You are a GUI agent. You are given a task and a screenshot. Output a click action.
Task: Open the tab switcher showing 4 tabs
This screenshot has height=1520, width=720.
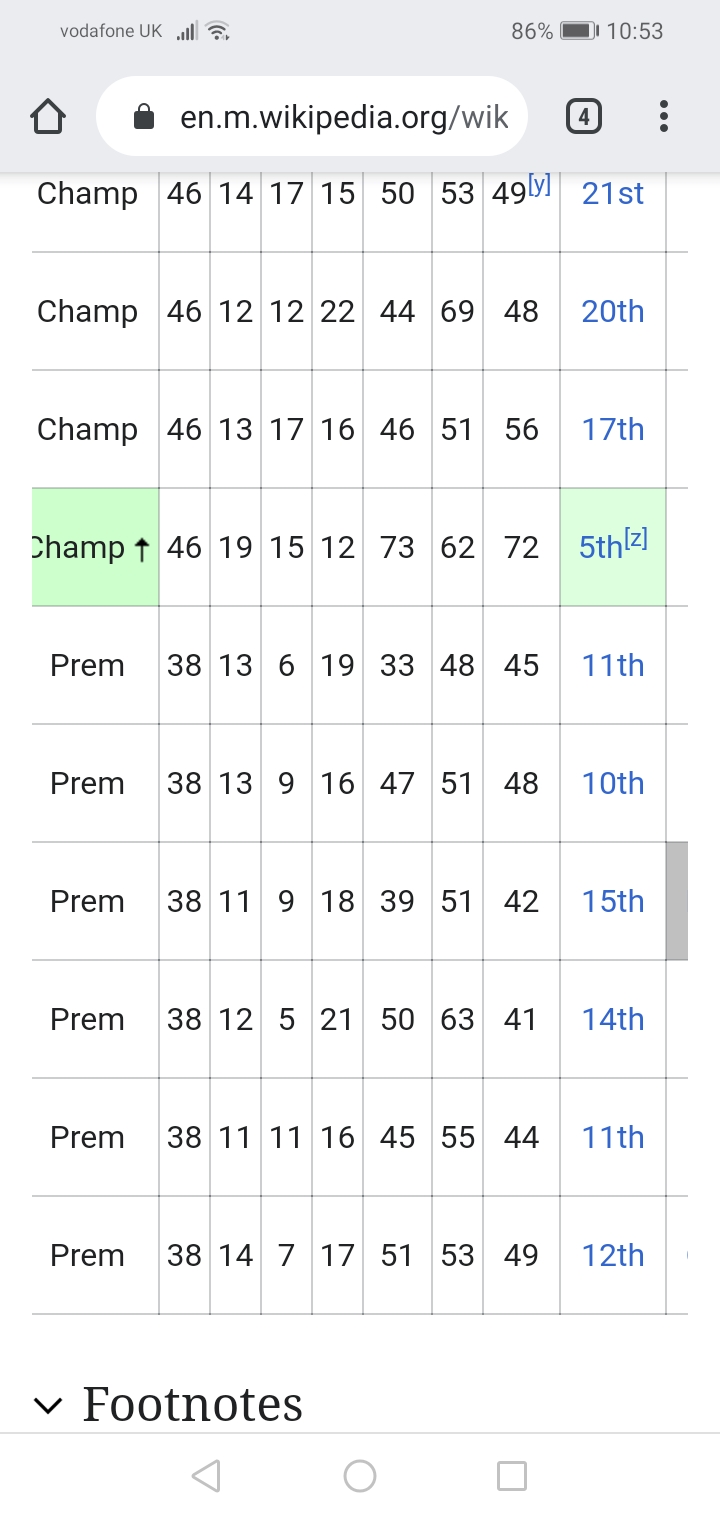(584, 117)
